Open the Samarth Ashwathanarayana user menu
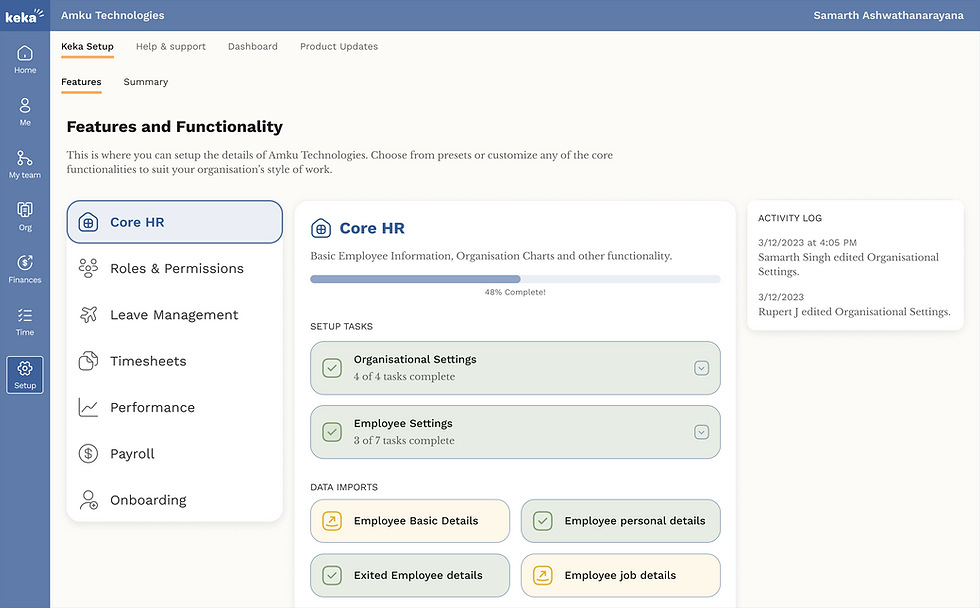 (x=890, y=15)
